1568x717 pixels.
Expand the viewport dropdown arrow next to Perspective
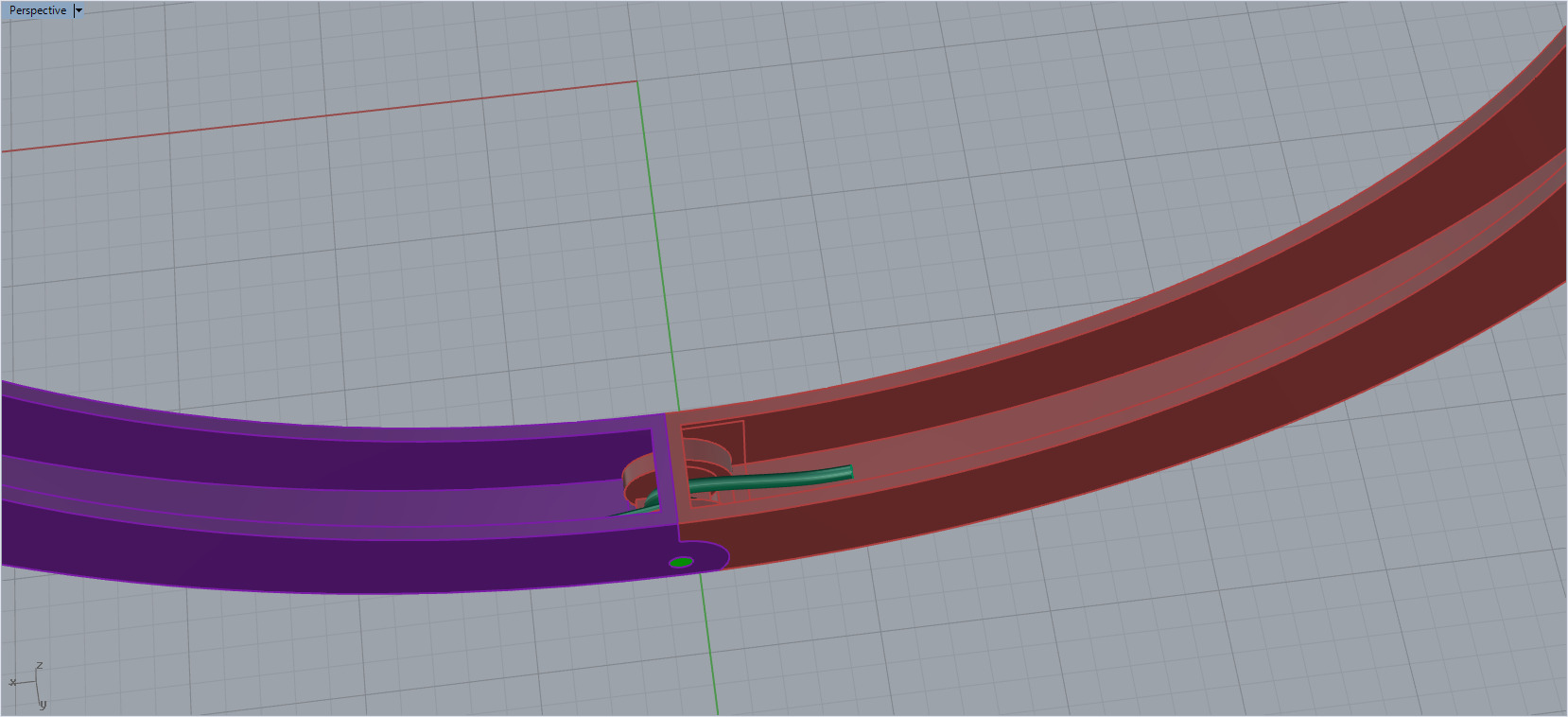tap(78, 10)
